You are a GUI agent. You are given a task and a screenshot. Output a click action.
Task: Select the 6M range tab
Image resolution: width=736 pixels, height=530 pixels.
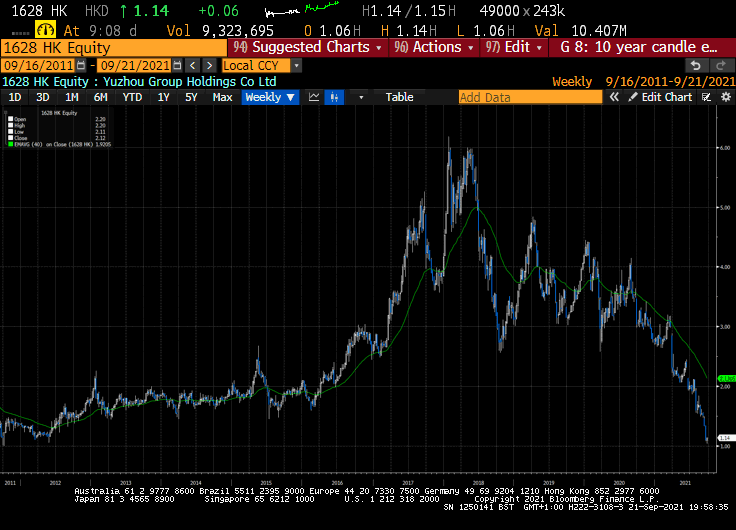pos(100,97)
